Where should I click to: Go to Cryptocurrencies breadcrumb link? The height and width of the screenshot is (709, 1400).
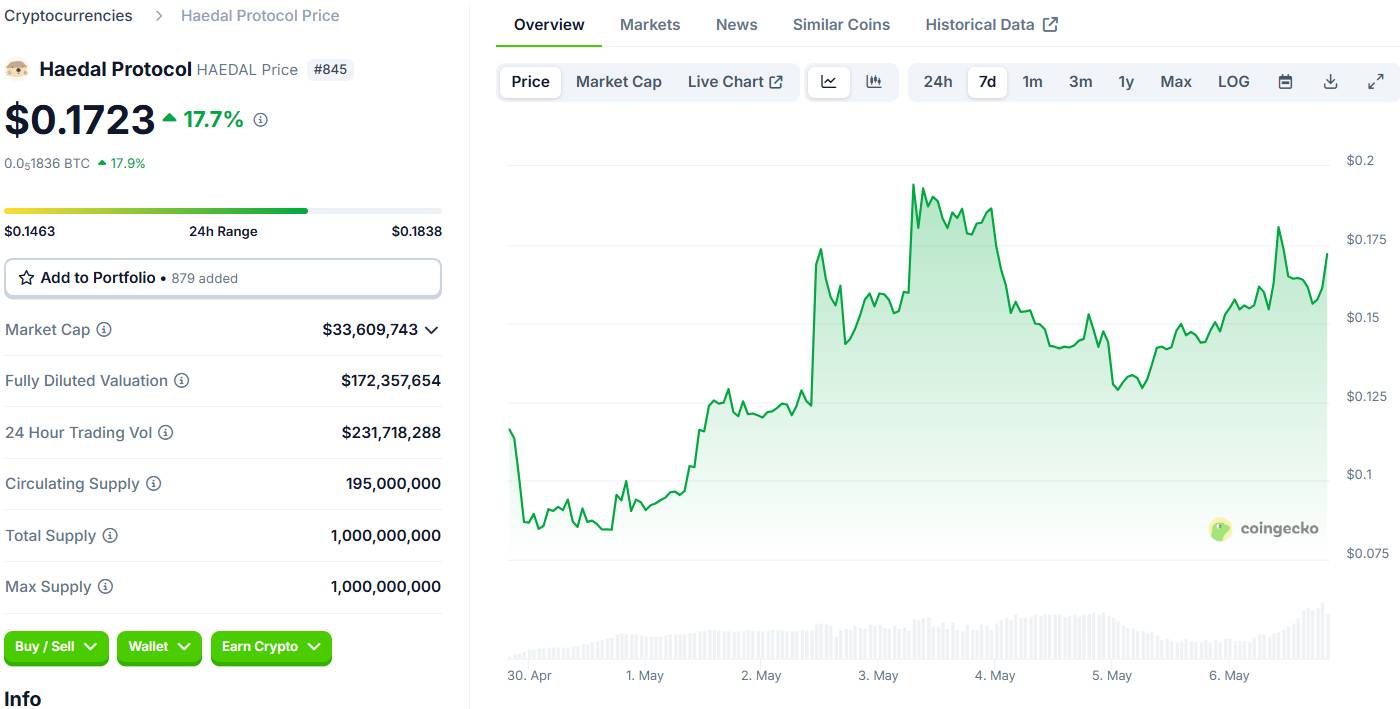(69, 16)
